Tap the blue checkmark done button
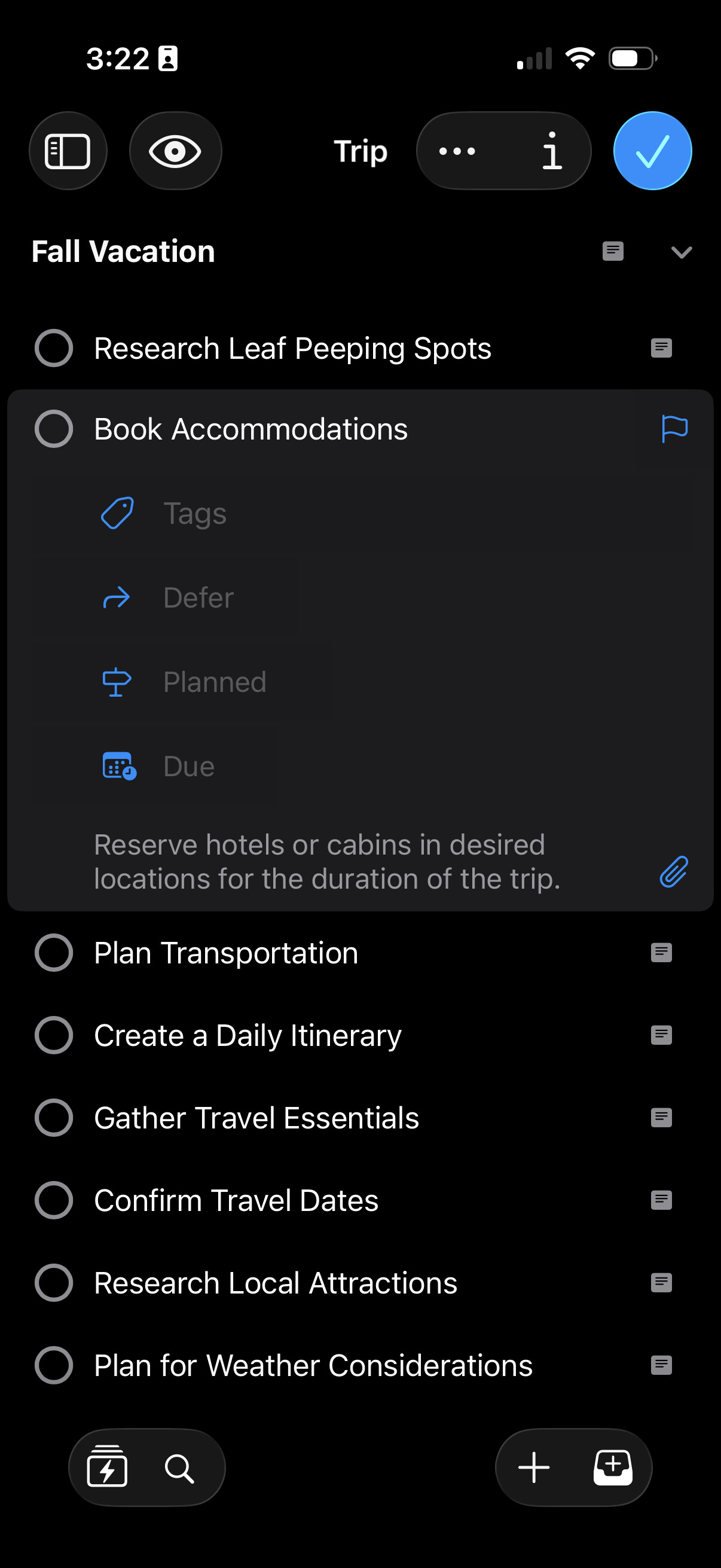Image resolution: width=721 pixels, height=1568 pixels. pyautogui.click(x=652, y=151)
